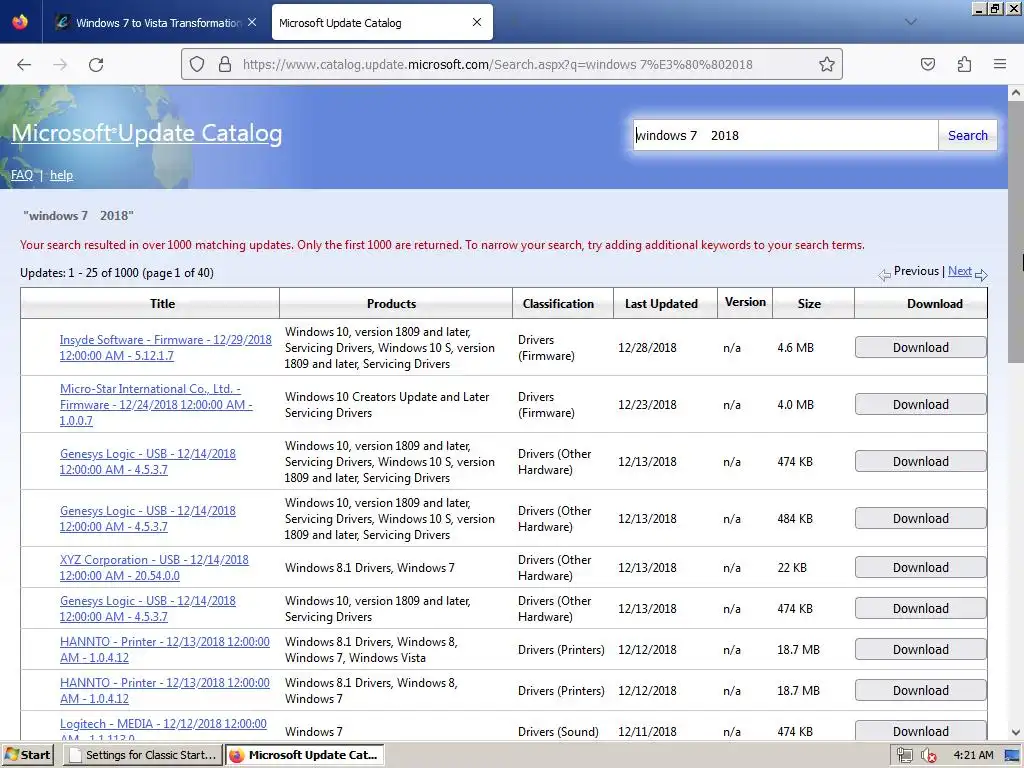Viewport: 1024px width, 768px height.
Task: Click the scrollbar up arrow
Action: [1016, 93]
